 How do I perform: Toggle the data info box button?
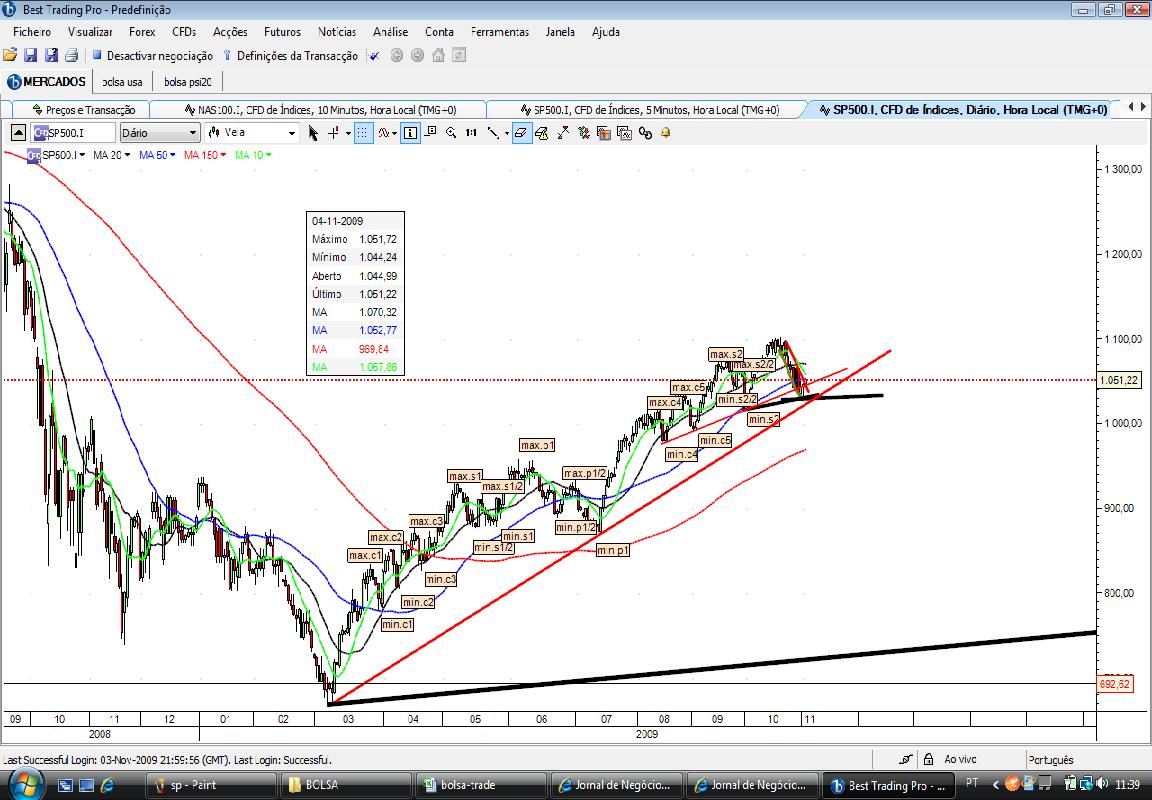pos(410,133)
